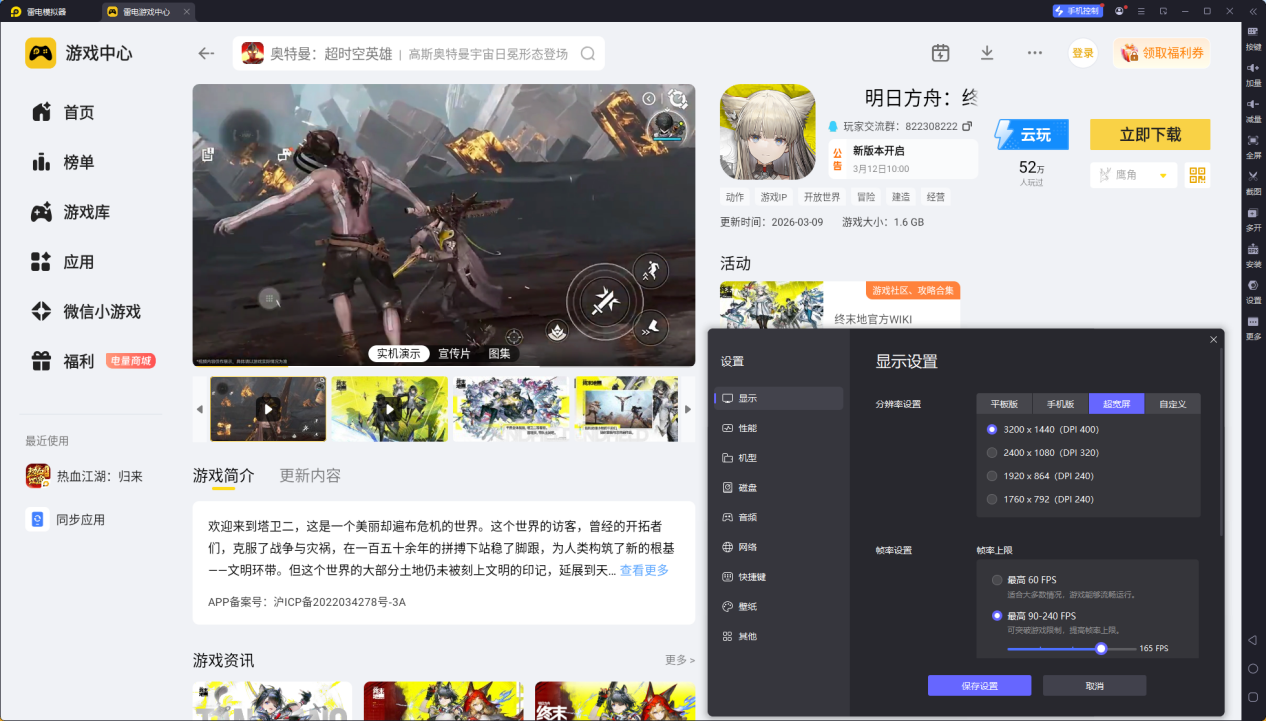Click the 保存设置 button
1266x721 pixels.
click(x=979, y=686)
